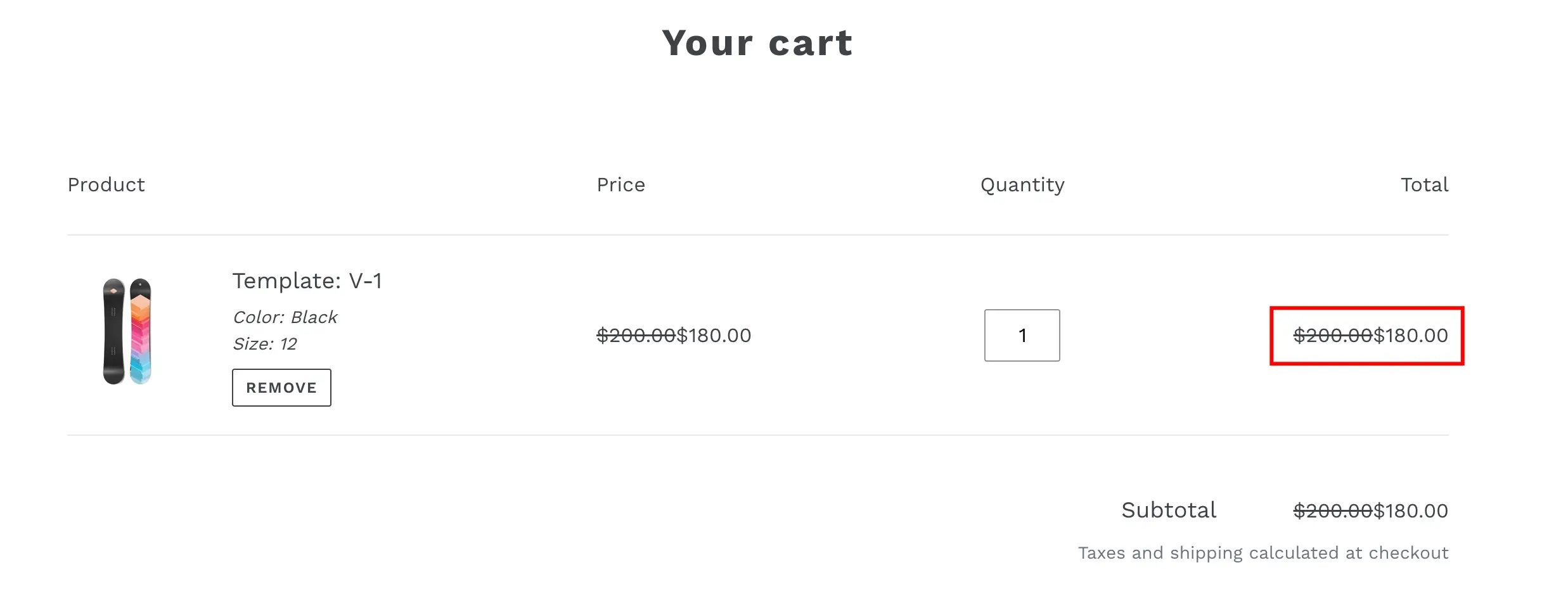
Task: Click the Size: 12 variant text
Action: click(x=265, y=344)
